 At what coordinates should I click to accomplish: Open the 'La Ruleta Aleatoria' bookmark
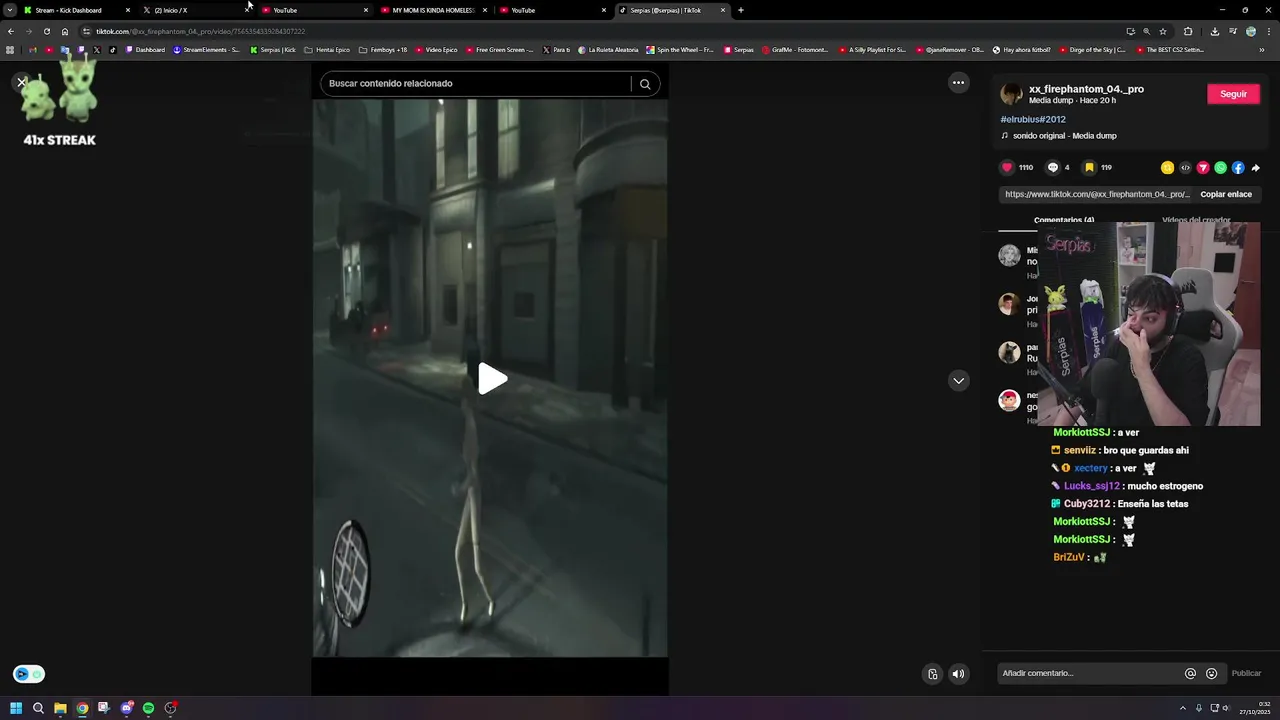pyautogui.click(x=608, y=50)
